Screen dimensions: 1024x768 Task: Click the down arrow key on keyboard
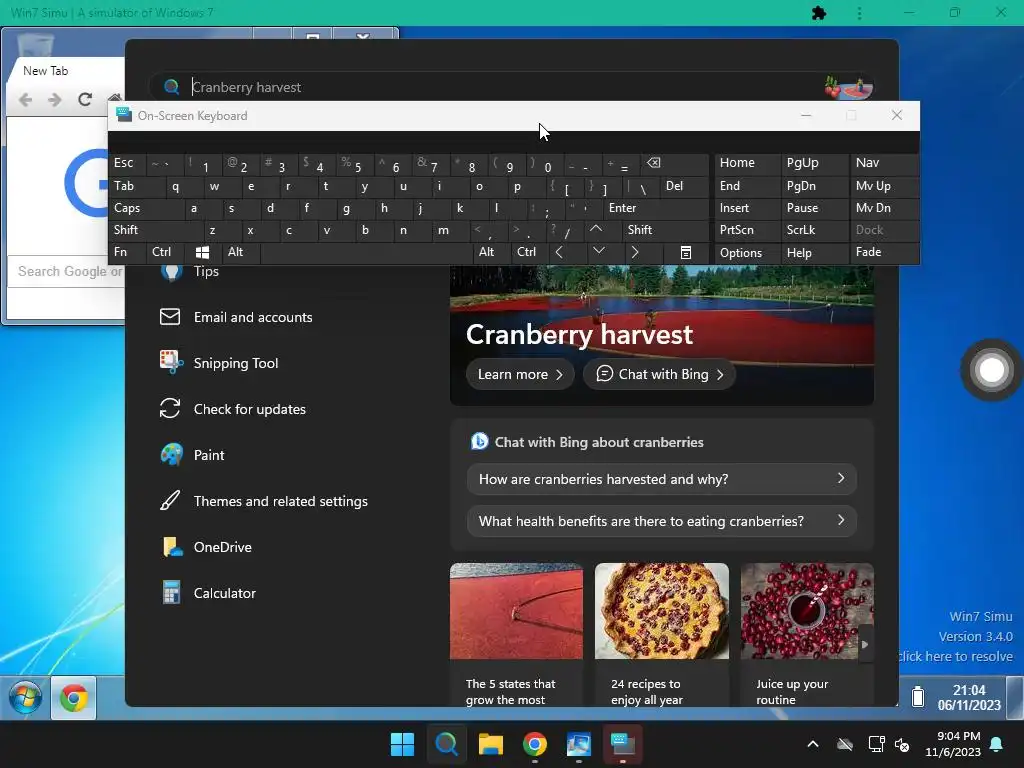coord(598,251)
